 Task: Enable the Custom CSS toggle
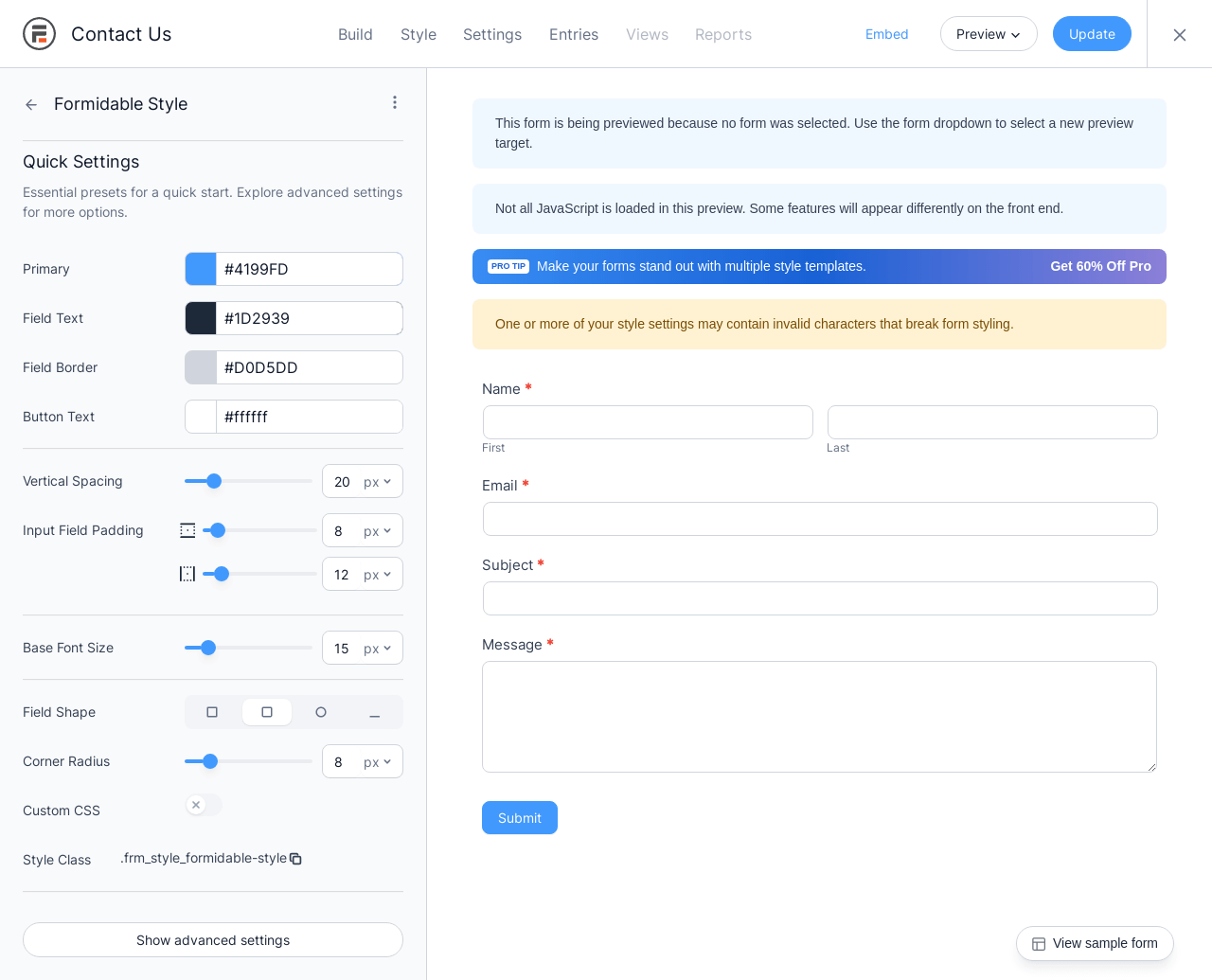(x=204, y=805)
